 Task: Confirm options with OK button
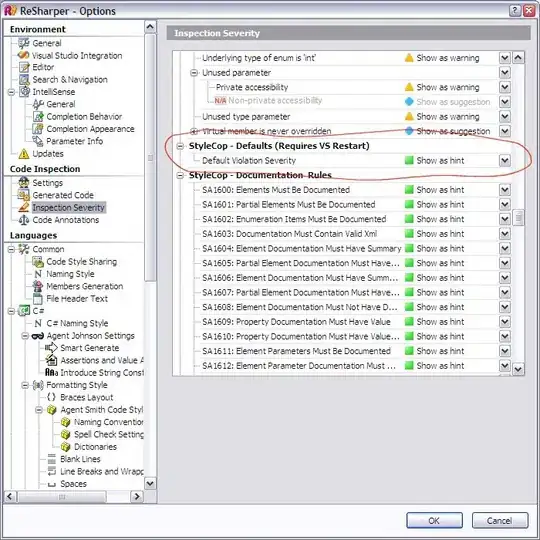pyautogui.click(x=434, y=520)
